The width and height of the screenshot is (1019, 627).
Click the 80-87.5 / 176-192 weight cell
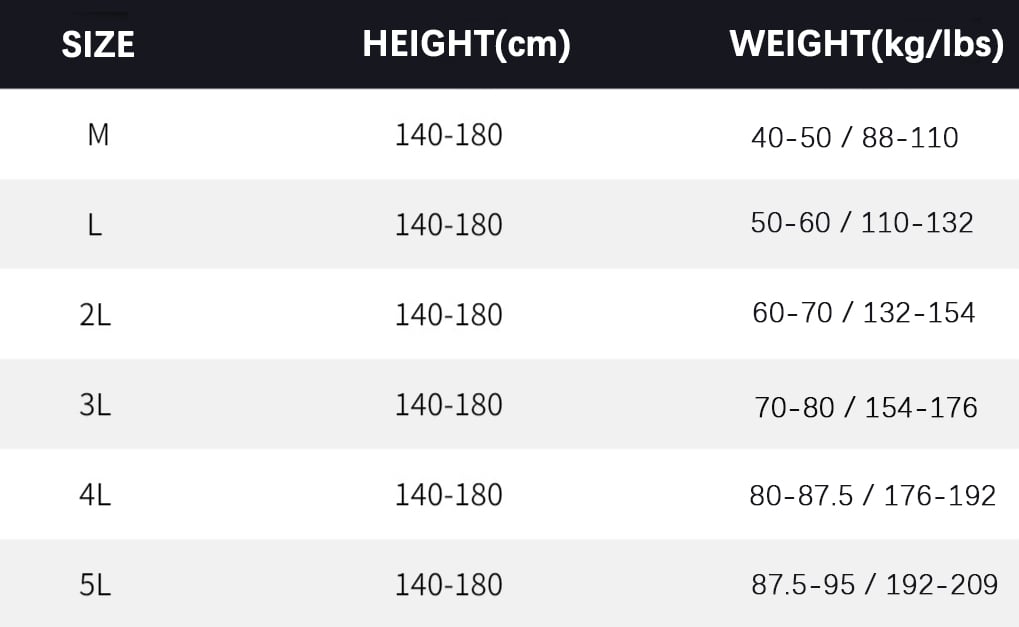(x=872, y=495)
